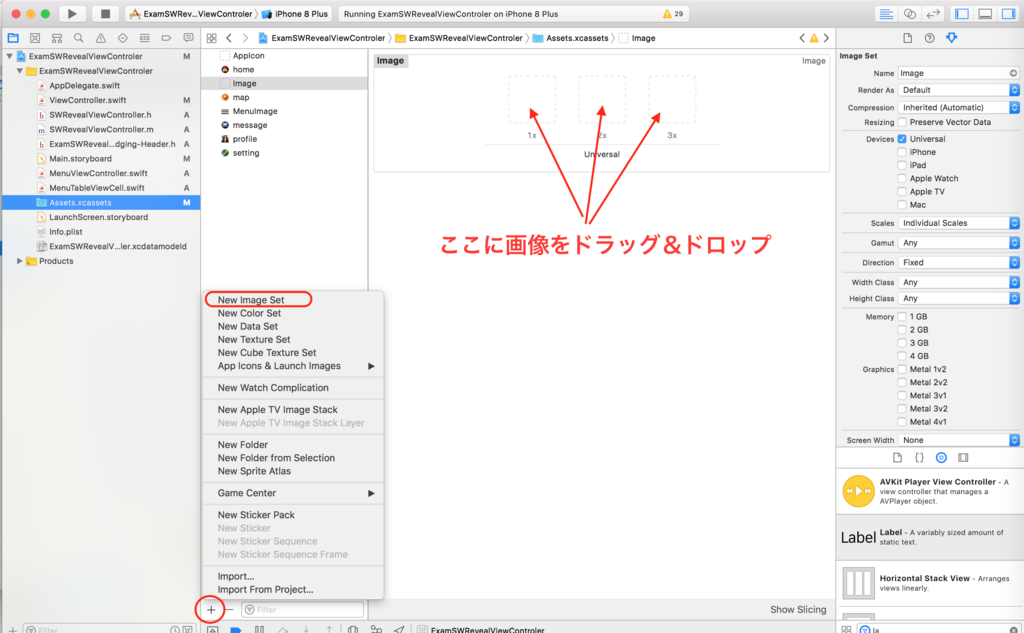
Task: Open the Direction dropdown
Action: [x=959, y=263]
